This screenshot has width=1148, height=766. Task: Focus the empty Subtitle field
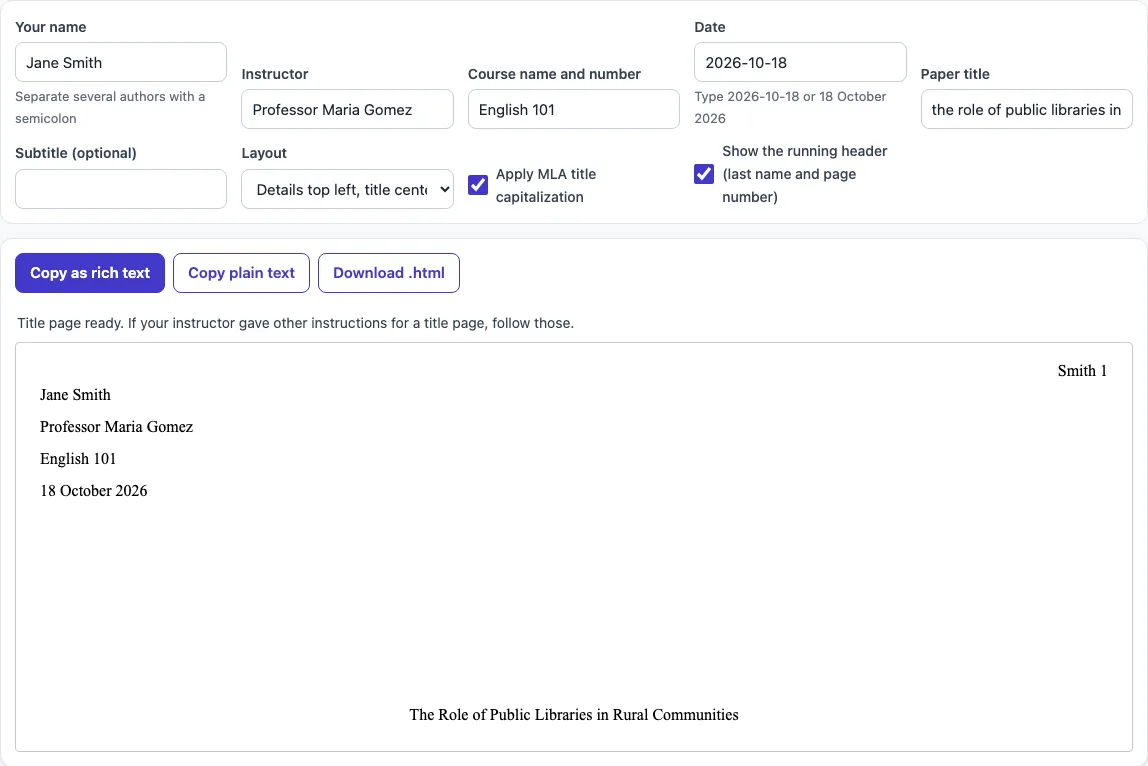(121, 189)
